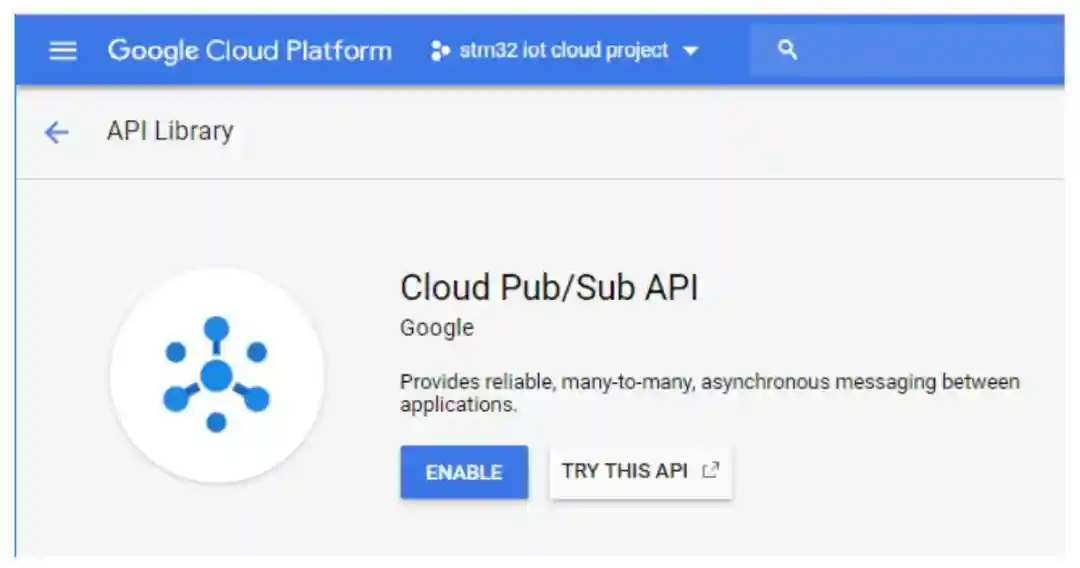The width and height of the screenshot is (1080, 568).
Task: Click the API Library page title
Action: coord(170,131)
